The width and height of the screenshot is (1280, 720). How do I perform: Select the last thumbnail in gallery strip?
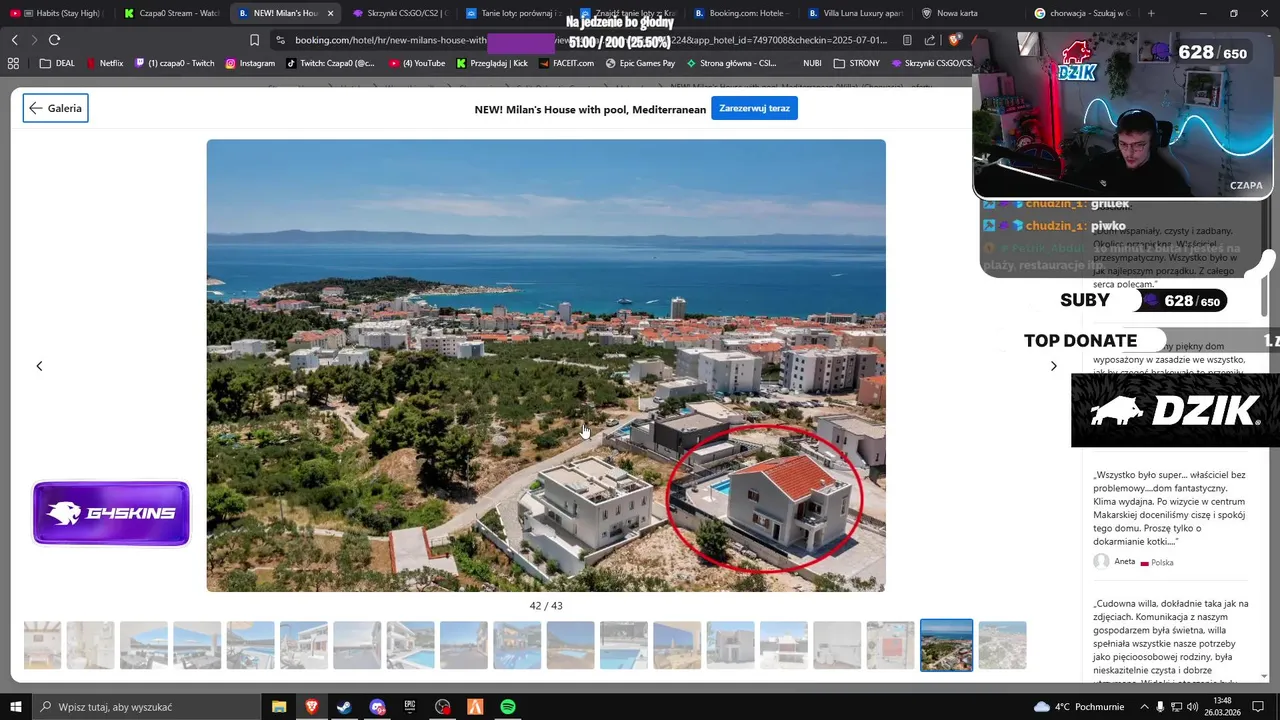(x=1002, y=645)
